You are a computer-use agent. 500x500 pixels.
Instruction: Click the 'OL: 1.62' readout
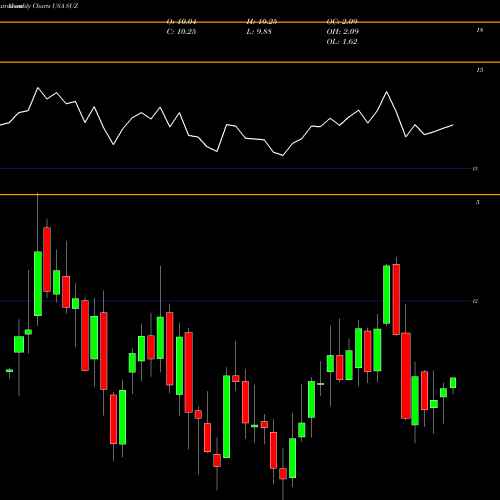pyautogui.click(x=342, y=42)
